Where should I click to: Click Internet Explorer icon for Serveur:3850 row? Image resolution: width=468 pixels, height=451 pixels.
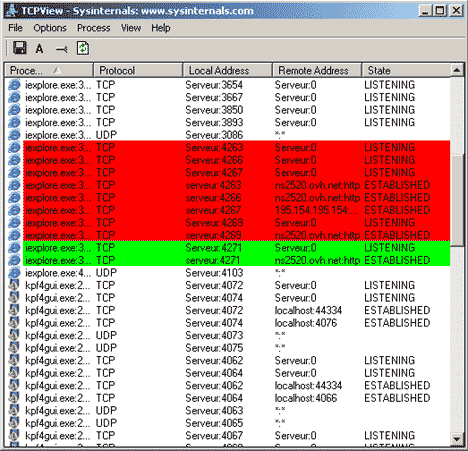click(x=14, y=110)
